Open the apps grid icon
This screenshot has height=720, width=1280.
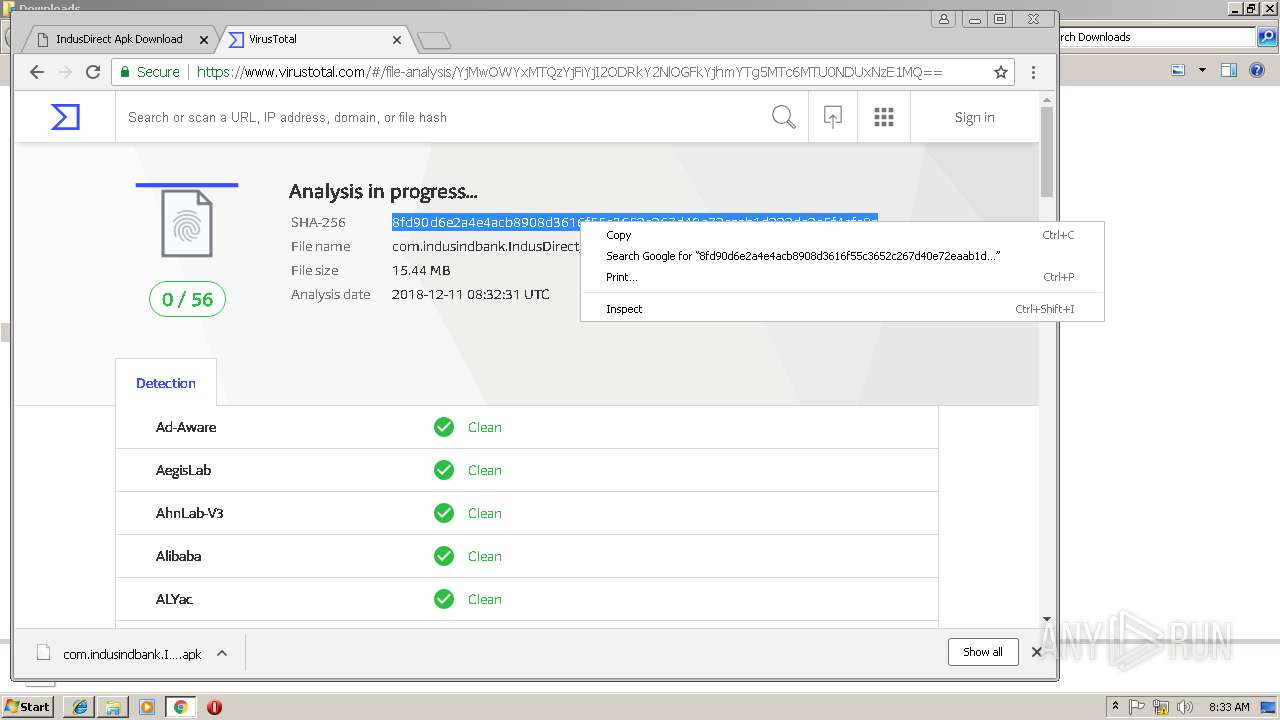(x=884, y=117)
